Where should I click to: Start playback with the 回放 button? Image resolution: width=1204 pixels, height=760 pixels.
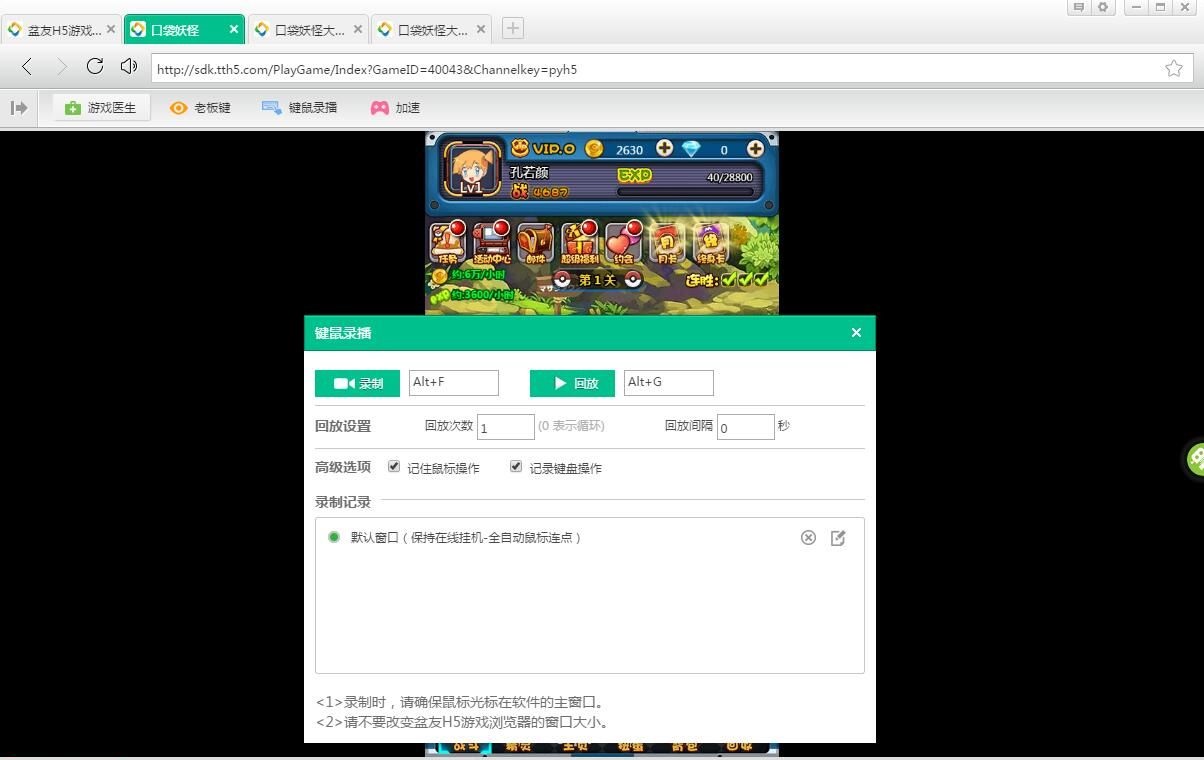[x=571, y=382]
